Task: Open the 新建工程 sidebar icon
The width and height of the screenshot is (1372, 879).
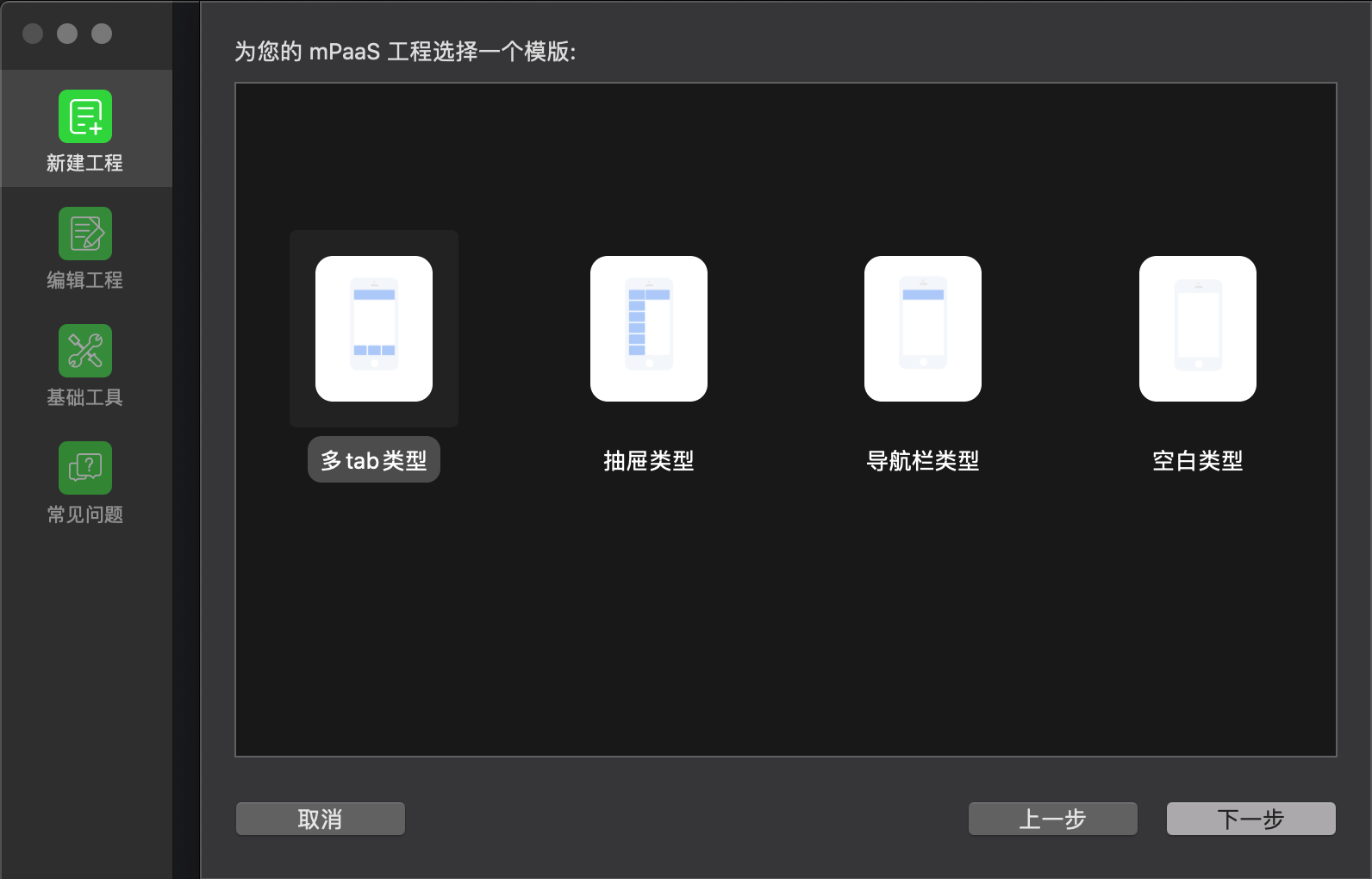Action: click(85, 116)
